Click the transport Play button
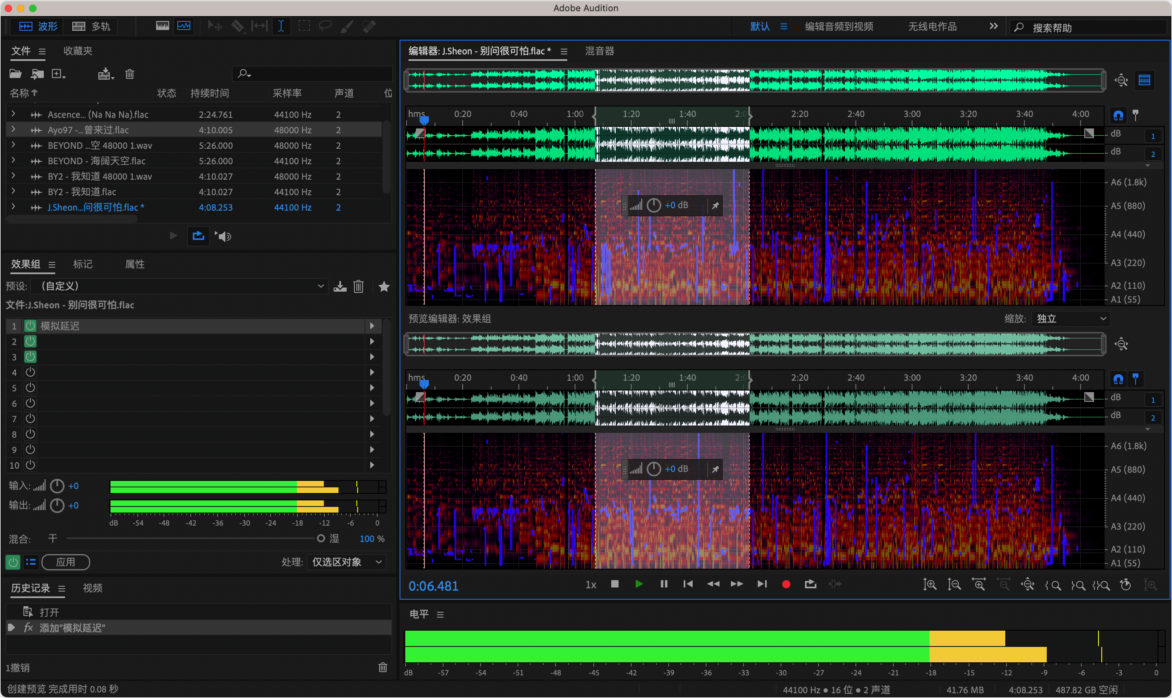 639,584
